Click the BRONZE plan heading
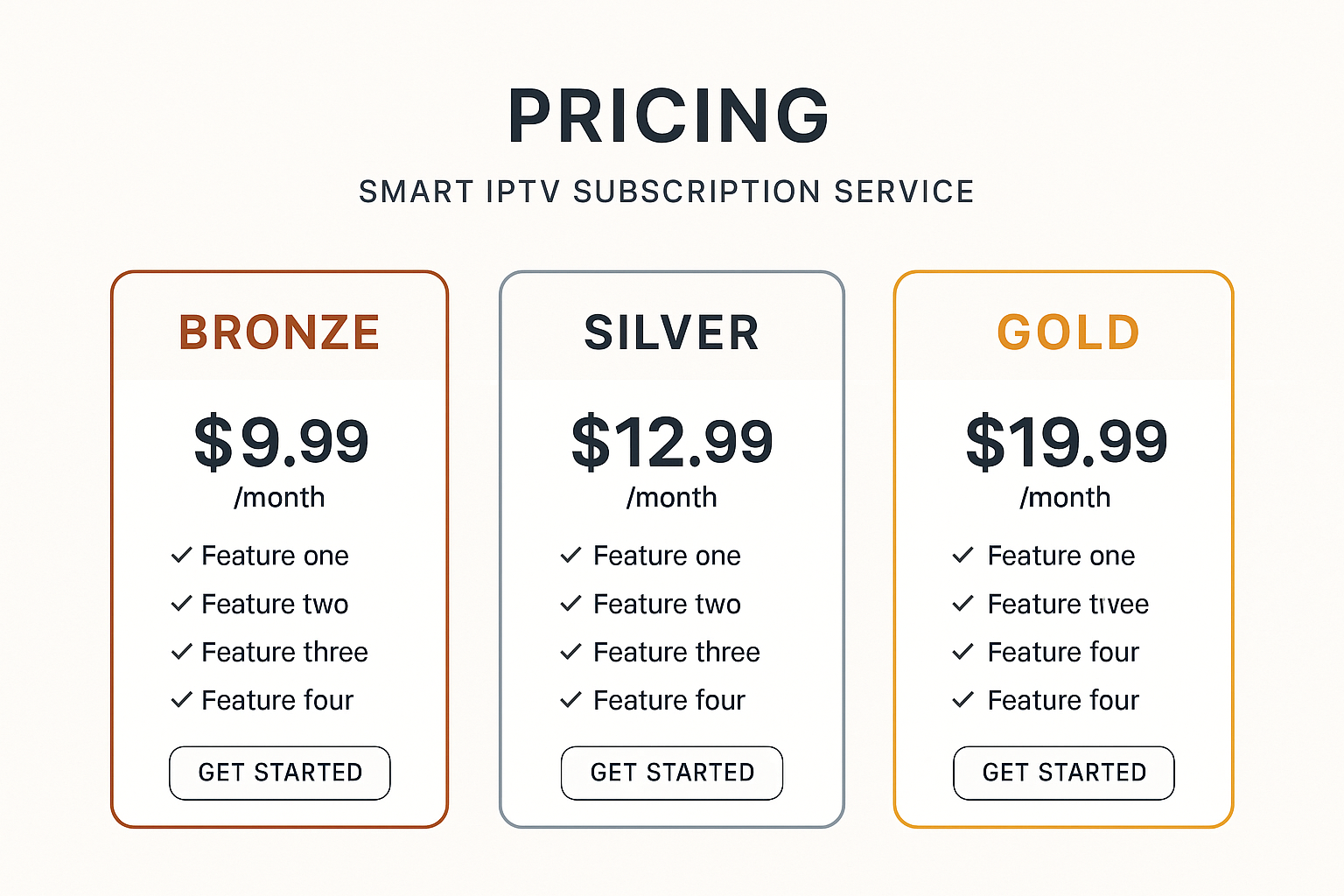Viewport: 1344px width, 896px height. 280,332
